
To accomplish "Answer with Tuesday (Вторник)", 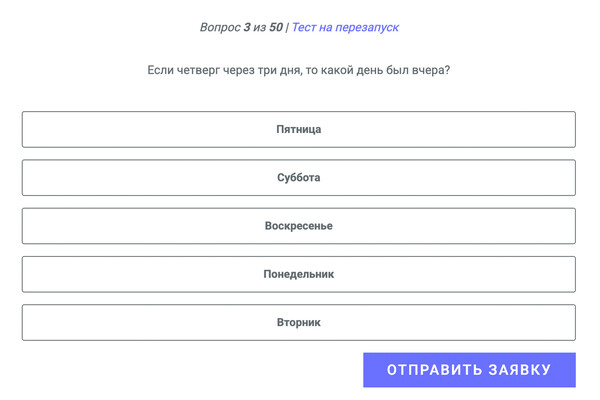I will pos(298,322).
